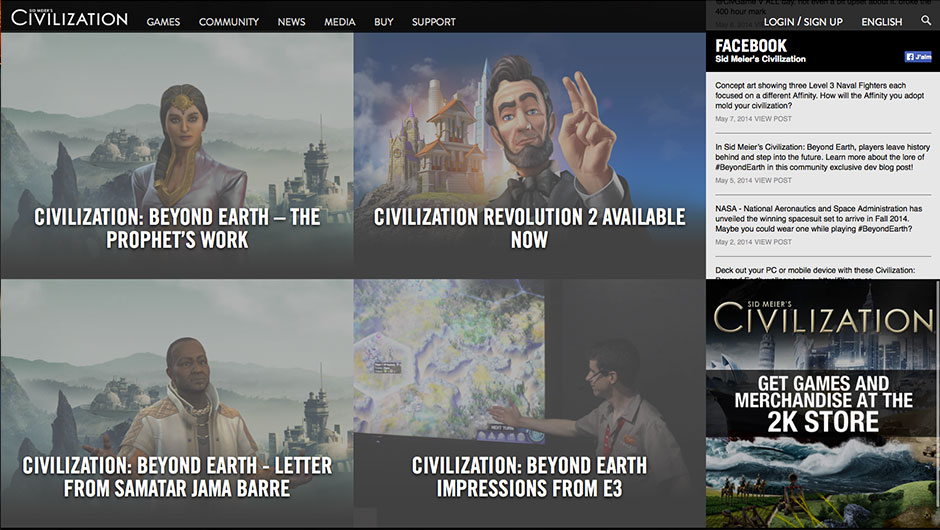Viewport: 940px width, 530px height.
Task: Open the Games menu
Action: [163, 22]
